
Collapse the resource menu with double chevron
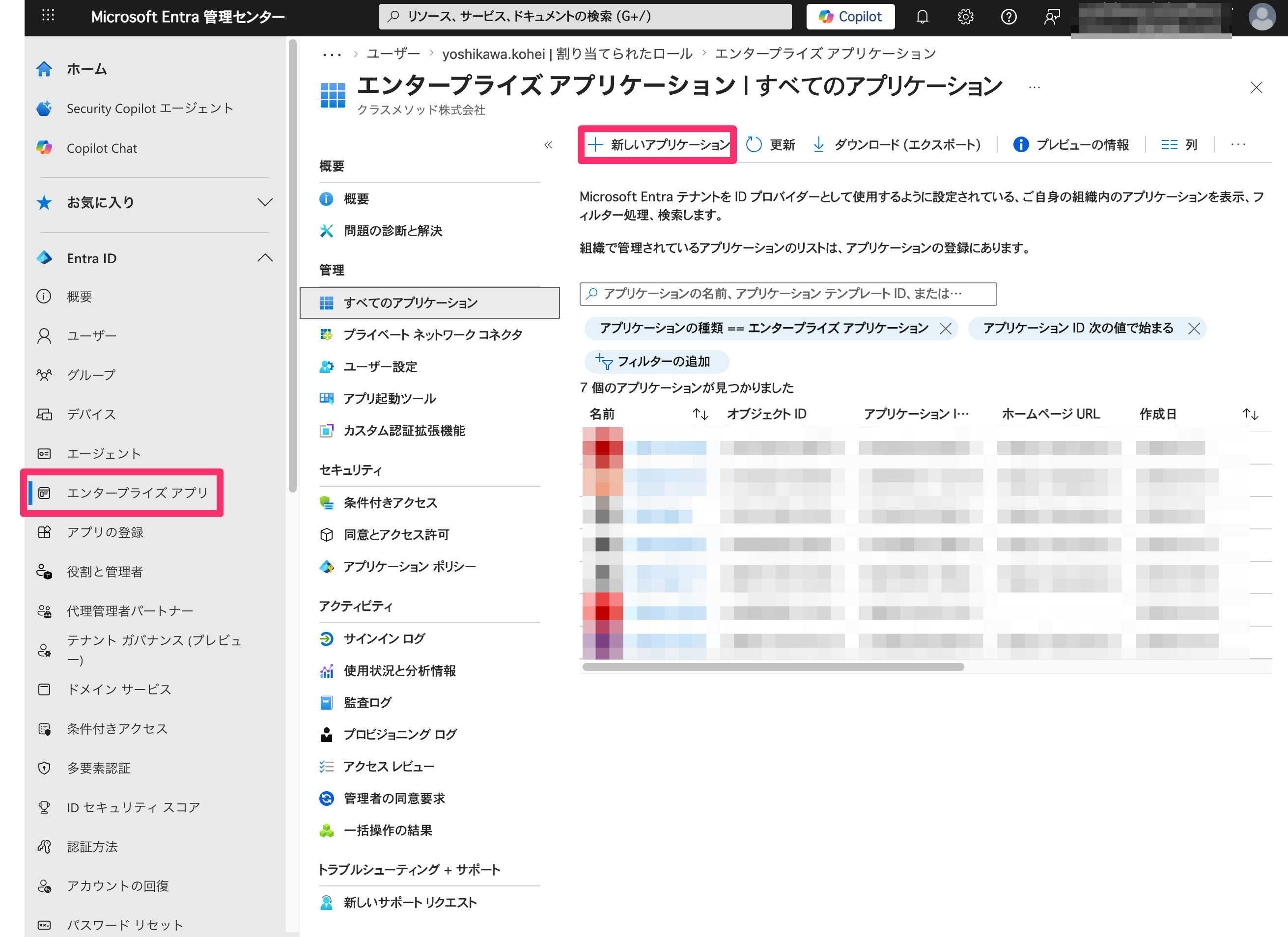[548, 145]
